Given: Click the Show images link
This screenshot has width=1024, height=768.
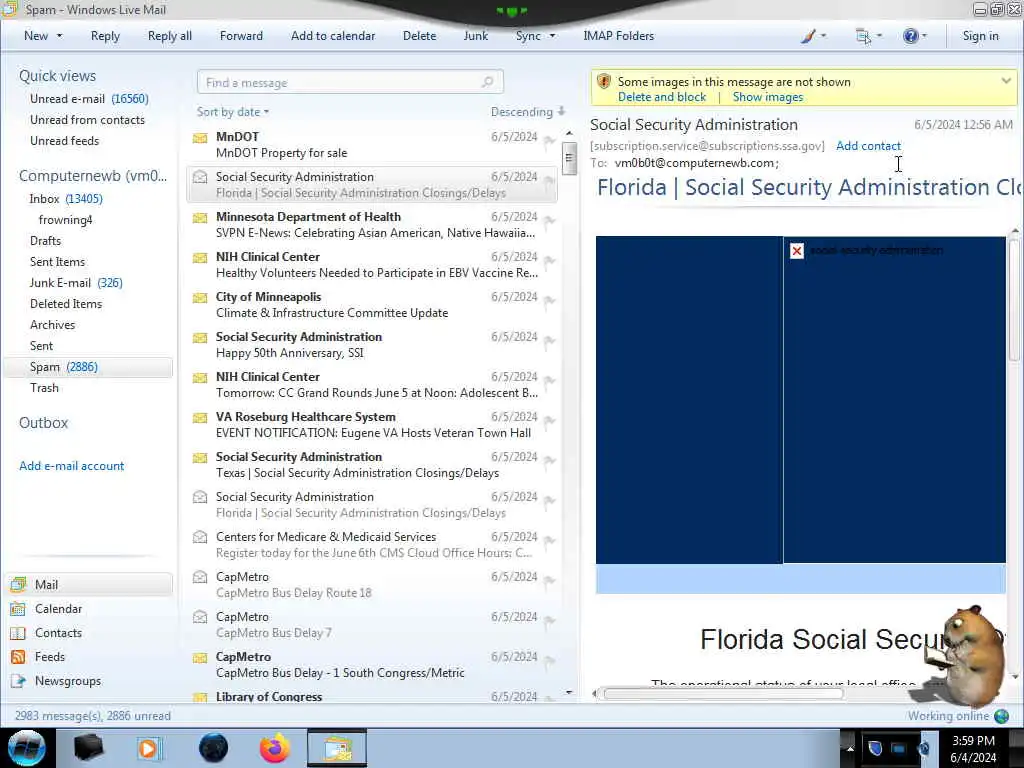Looking at the screenshot, I should click(x=767, y=97).
